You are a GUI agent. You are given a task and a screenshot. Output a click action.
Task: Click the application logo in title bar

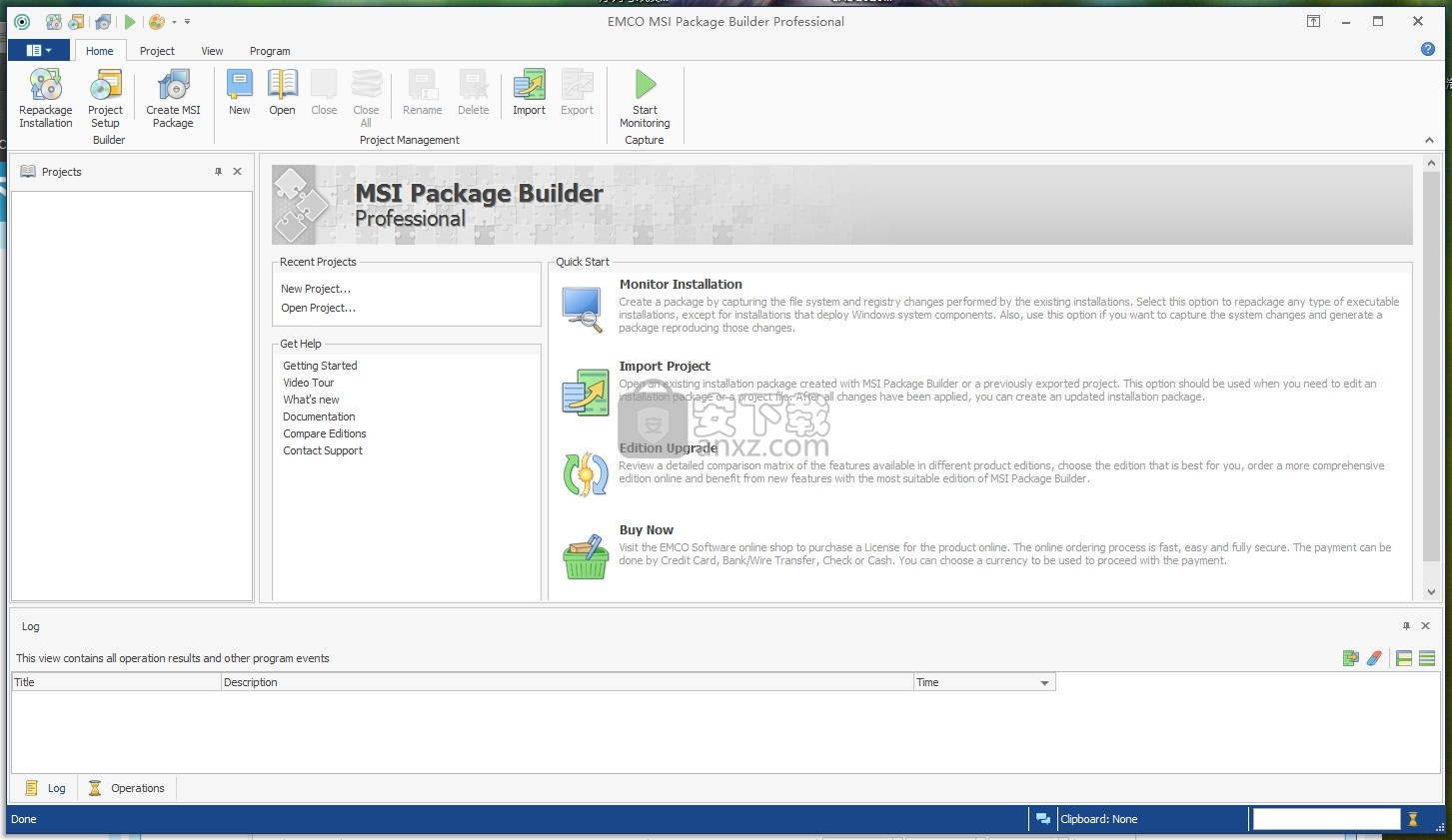[x=22, y=21]
